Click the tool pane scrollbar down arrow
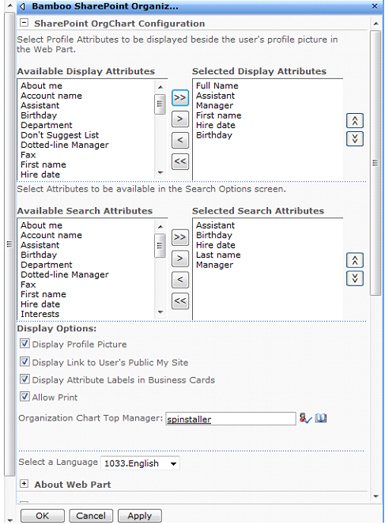 click(376, 496)
